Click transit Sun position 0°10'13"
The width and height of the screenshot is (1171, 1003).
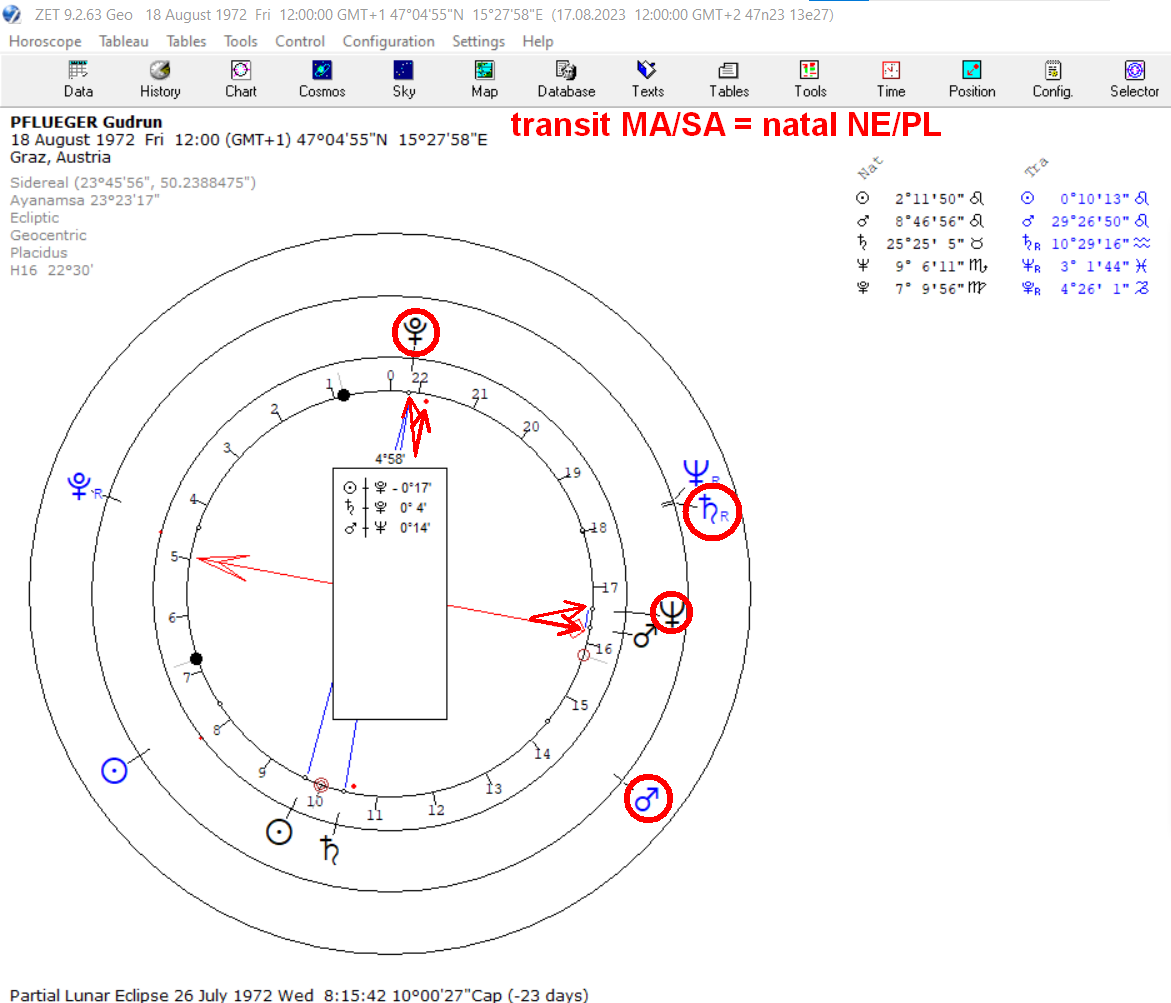1094,199
